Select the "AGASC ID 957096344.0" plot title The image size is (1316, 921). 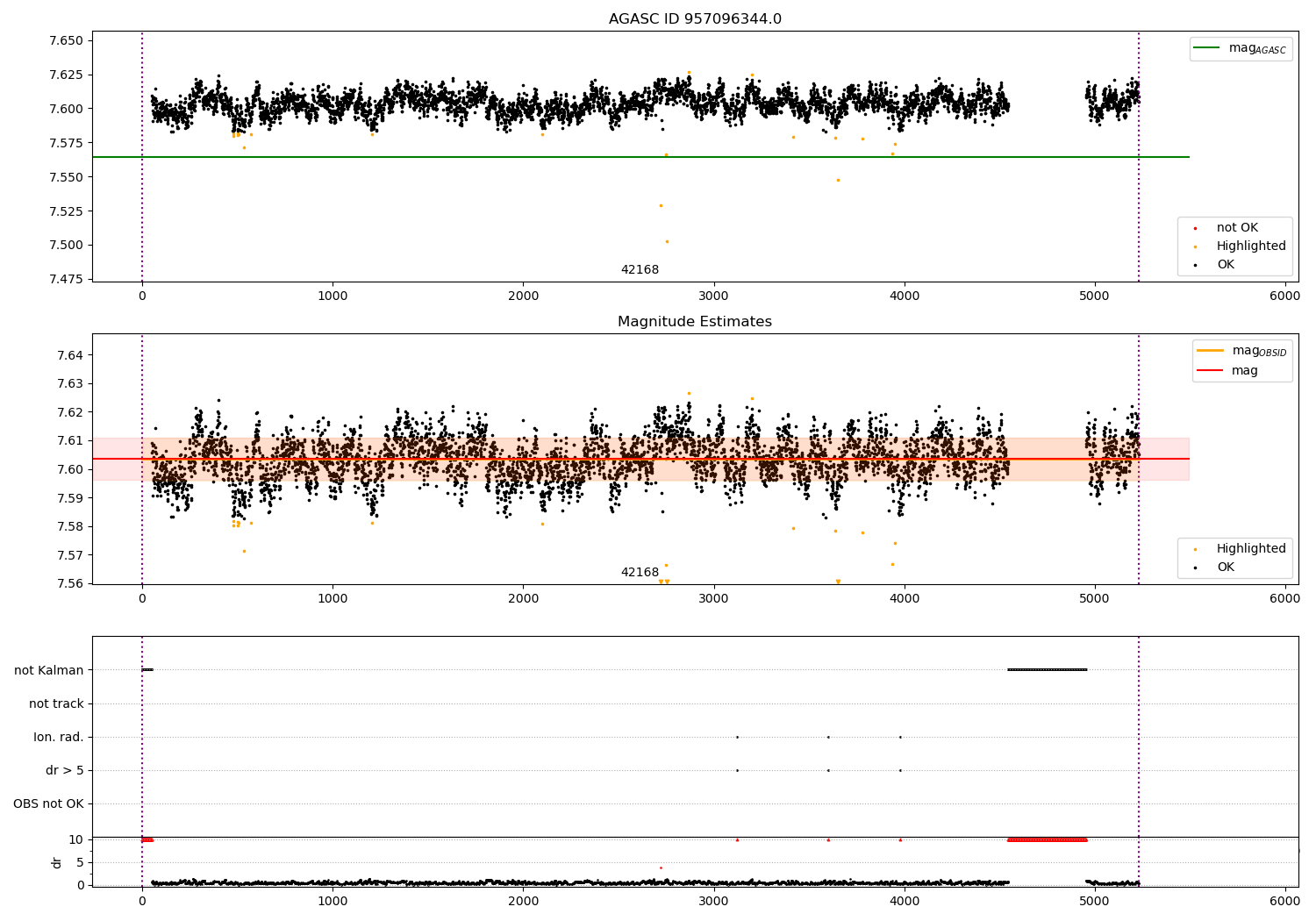click(695, 19)
